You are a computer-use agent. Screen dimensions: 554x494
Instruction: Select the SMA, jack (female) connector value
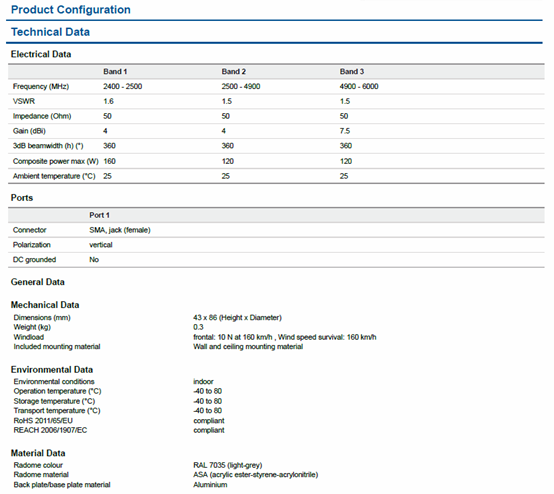119,230
